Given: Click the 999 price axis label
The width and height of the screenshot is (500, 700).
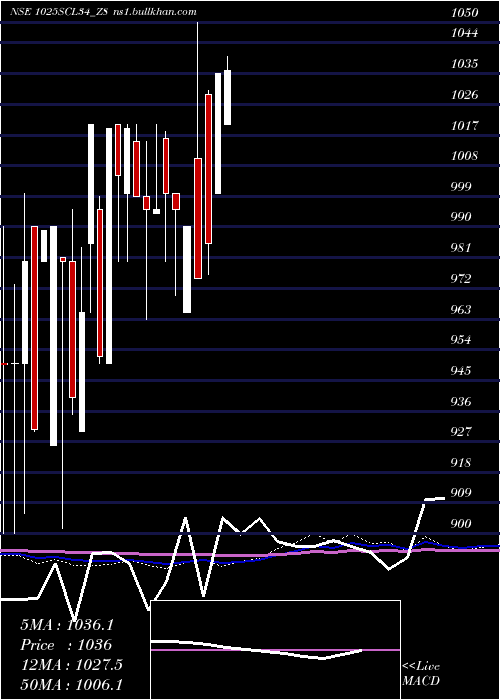Looking at the screenshot, I should tap(461, 186).
